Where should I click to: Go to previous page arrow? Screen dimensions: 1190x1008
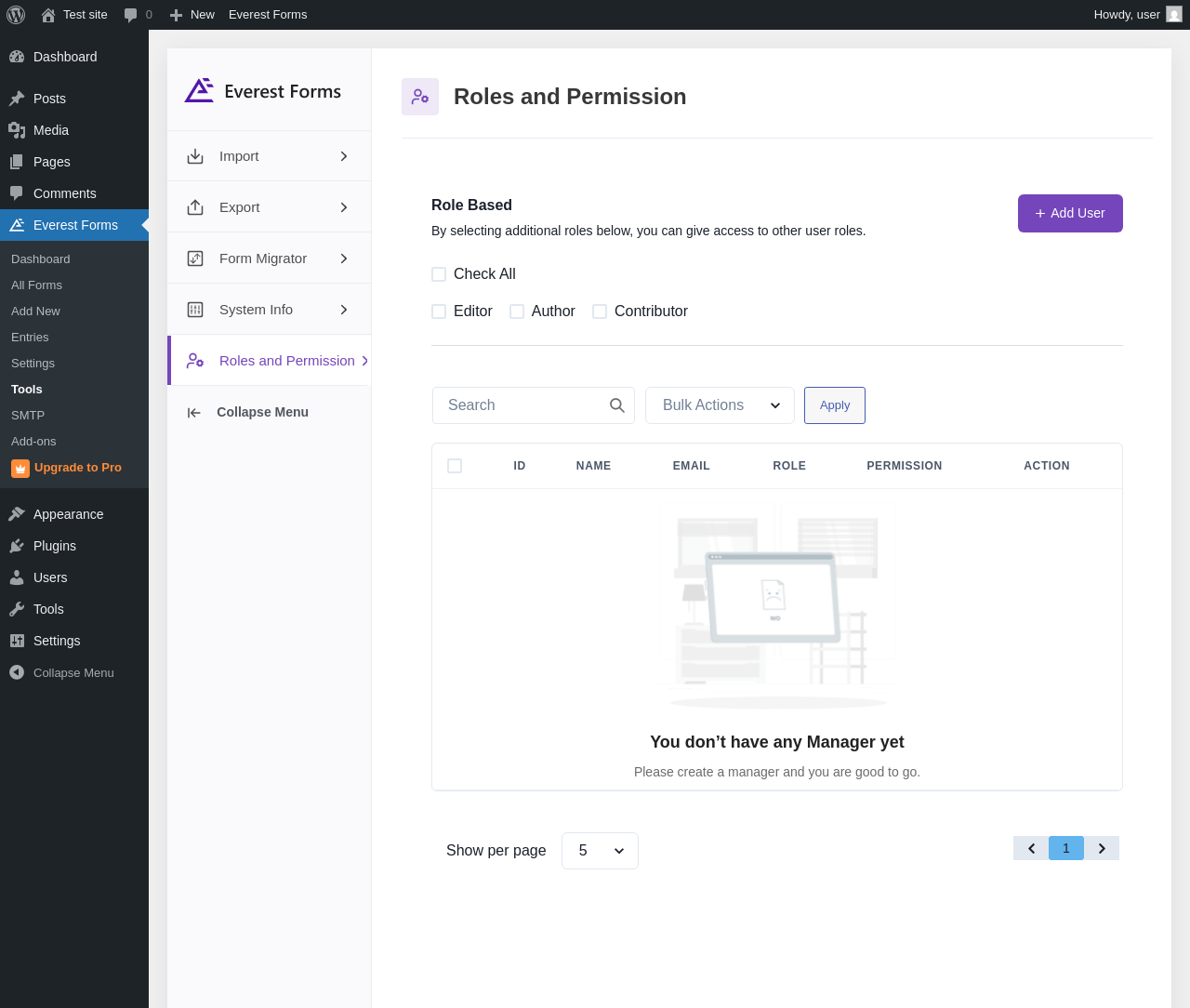[x=1031, y=848]
